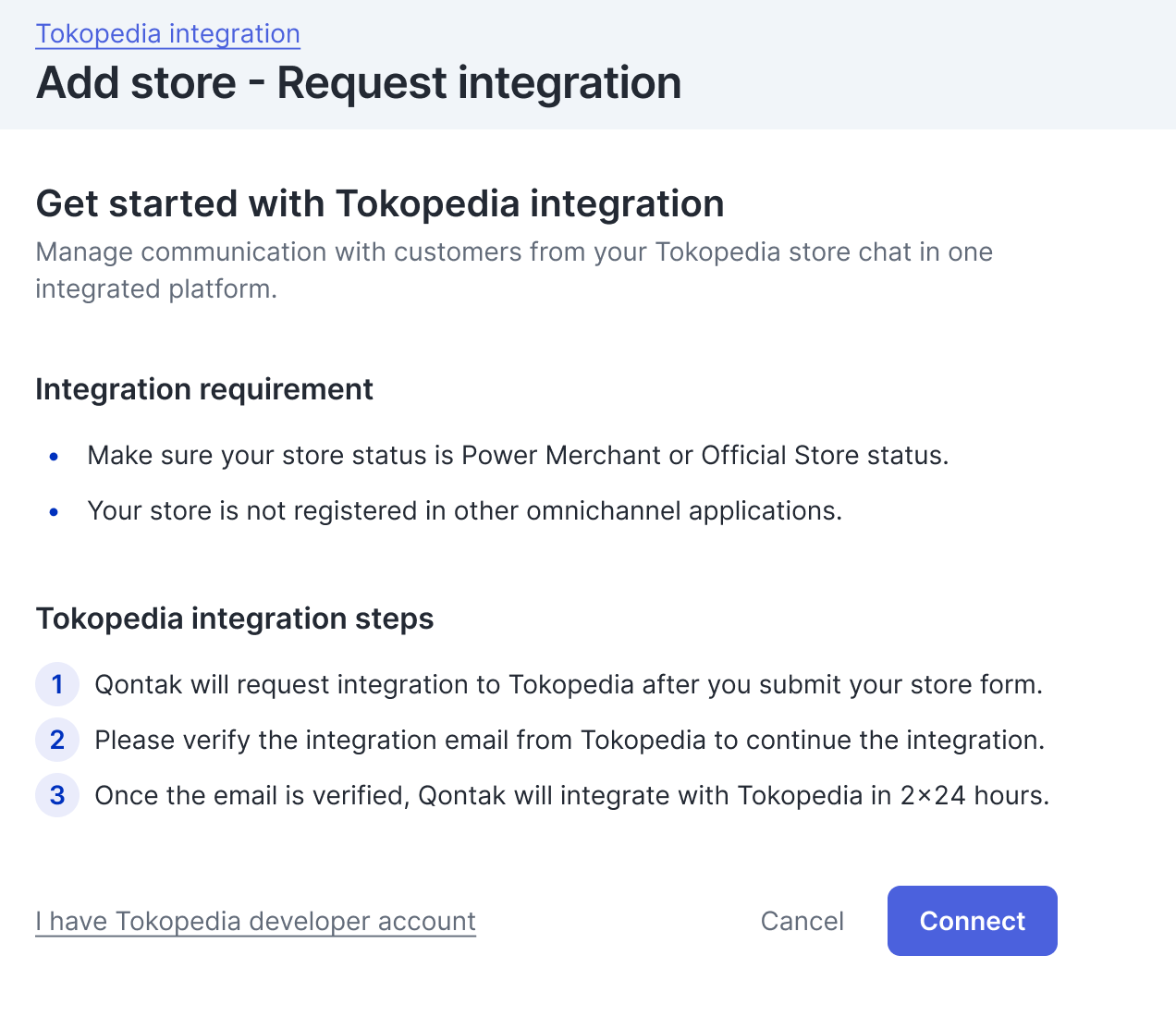This screenshot has height=1017, width=1176.
Task: Click 'Once the email is verified' step text
Action: coord(572,795)
